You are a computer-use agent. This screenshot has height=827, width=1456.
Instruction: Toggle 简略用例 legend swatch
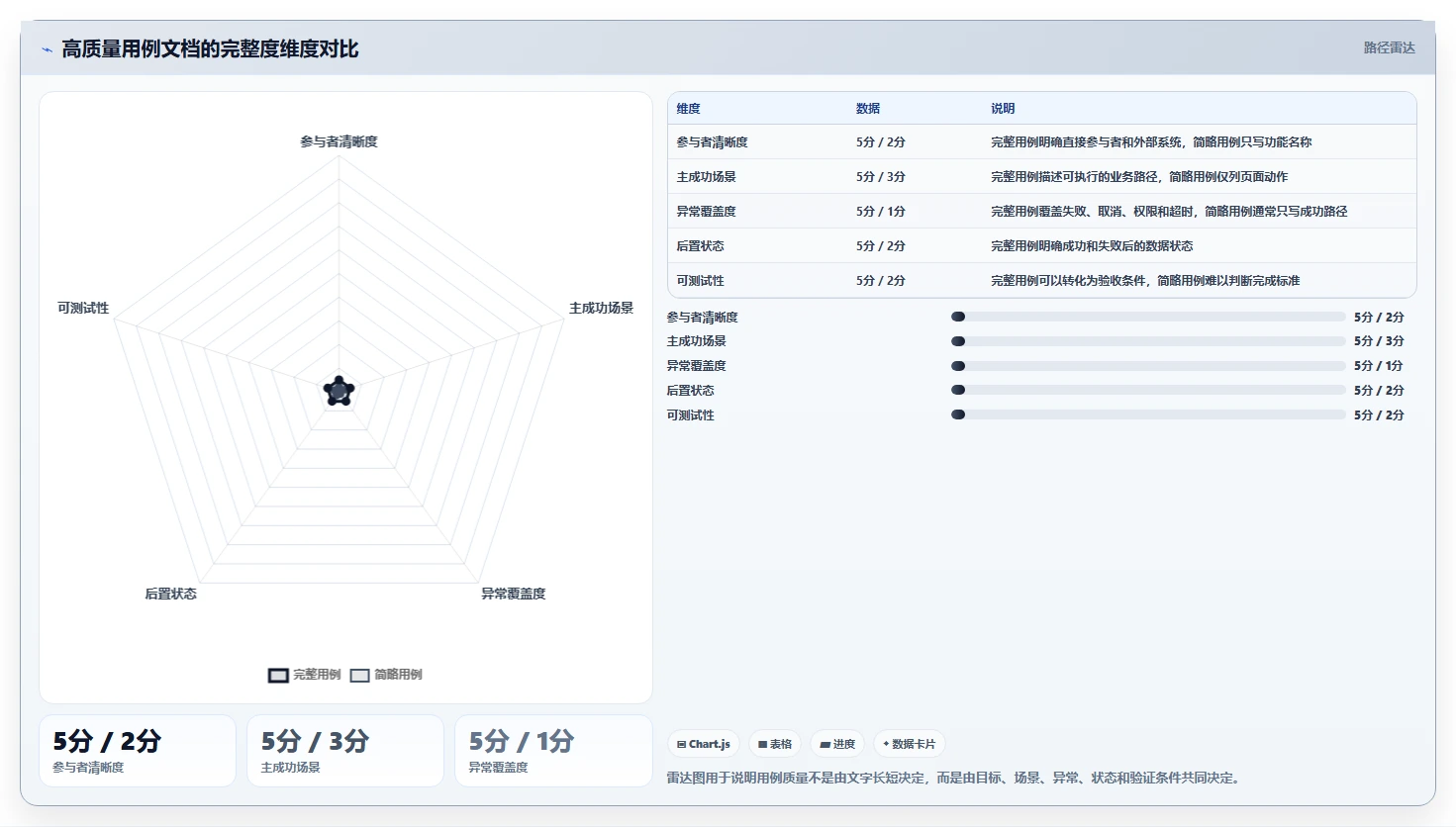[359, 676]
